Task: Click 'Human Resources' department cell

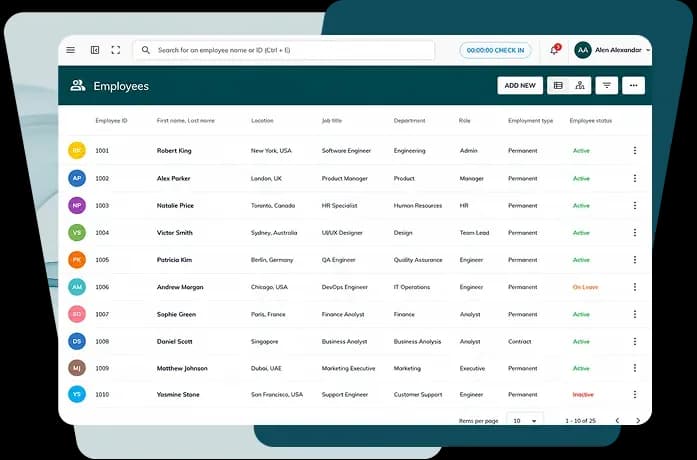Action: pyautogui.click(x=418, y=205)
